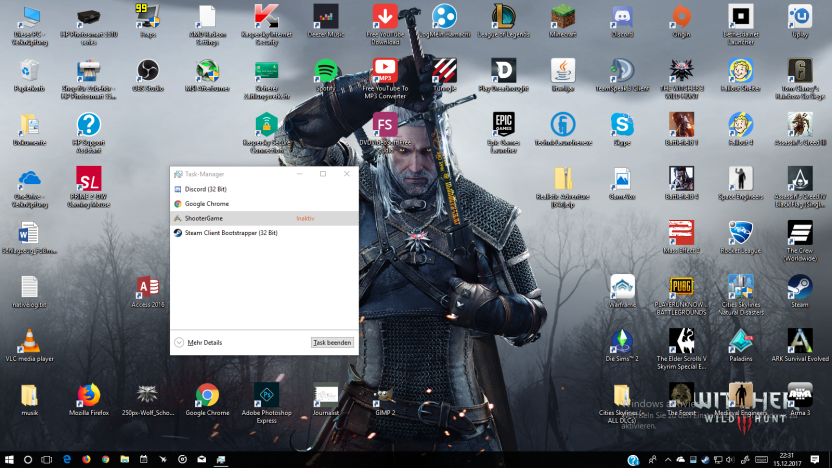Launch the Warframe desktop shortcut
The image size is (832, 468).
pos(622,287)
